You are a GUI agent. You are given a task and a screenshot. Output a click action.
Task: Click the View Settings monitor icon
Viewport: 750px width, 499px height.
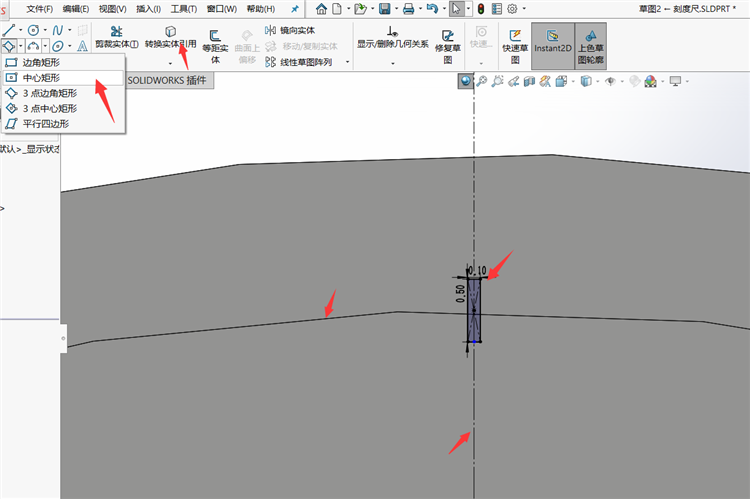click(675, 81)
